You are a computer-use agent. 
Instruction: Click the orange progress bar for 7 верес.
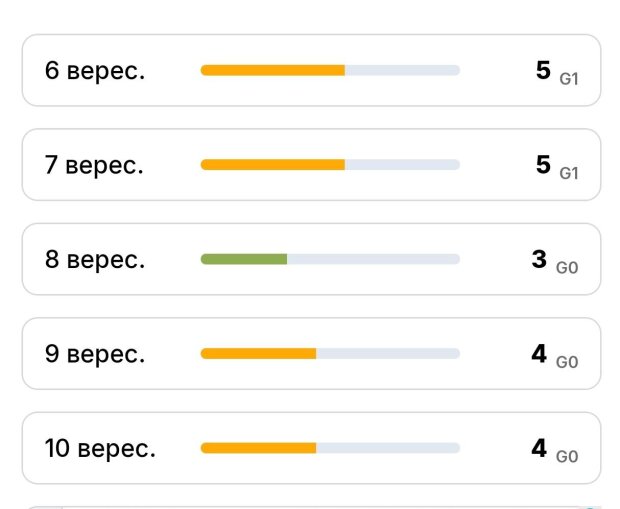pos(273,165)
